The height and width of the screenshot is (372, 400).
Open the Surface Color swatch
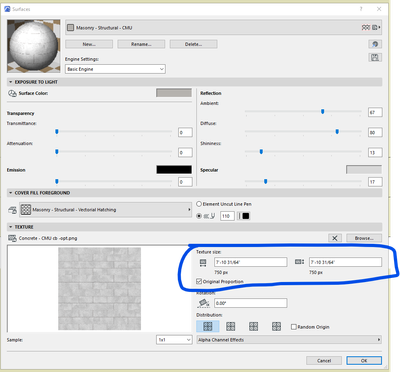pos(174,93)
